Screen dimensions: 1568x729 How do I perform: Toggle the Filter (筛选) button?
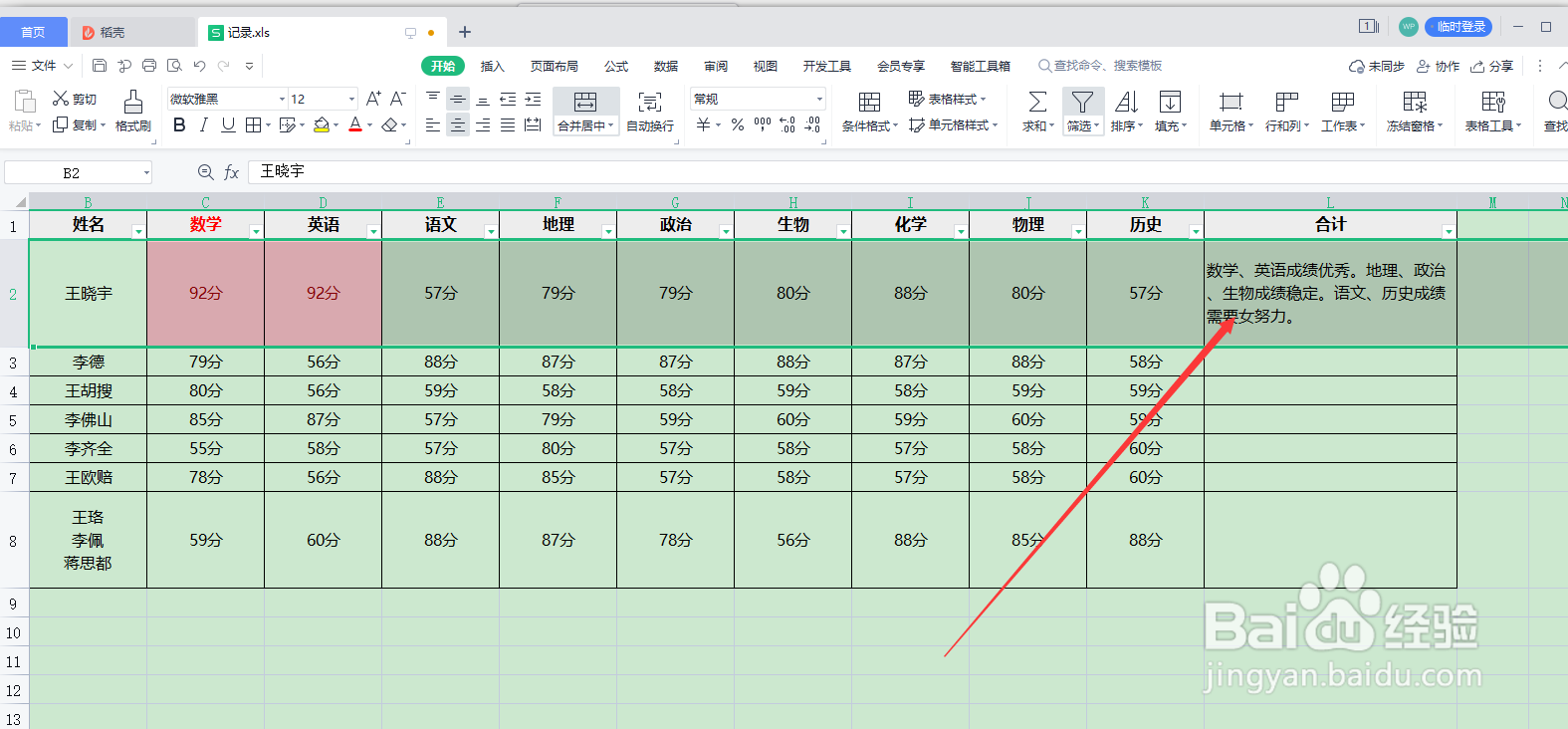click(1082, 111)
